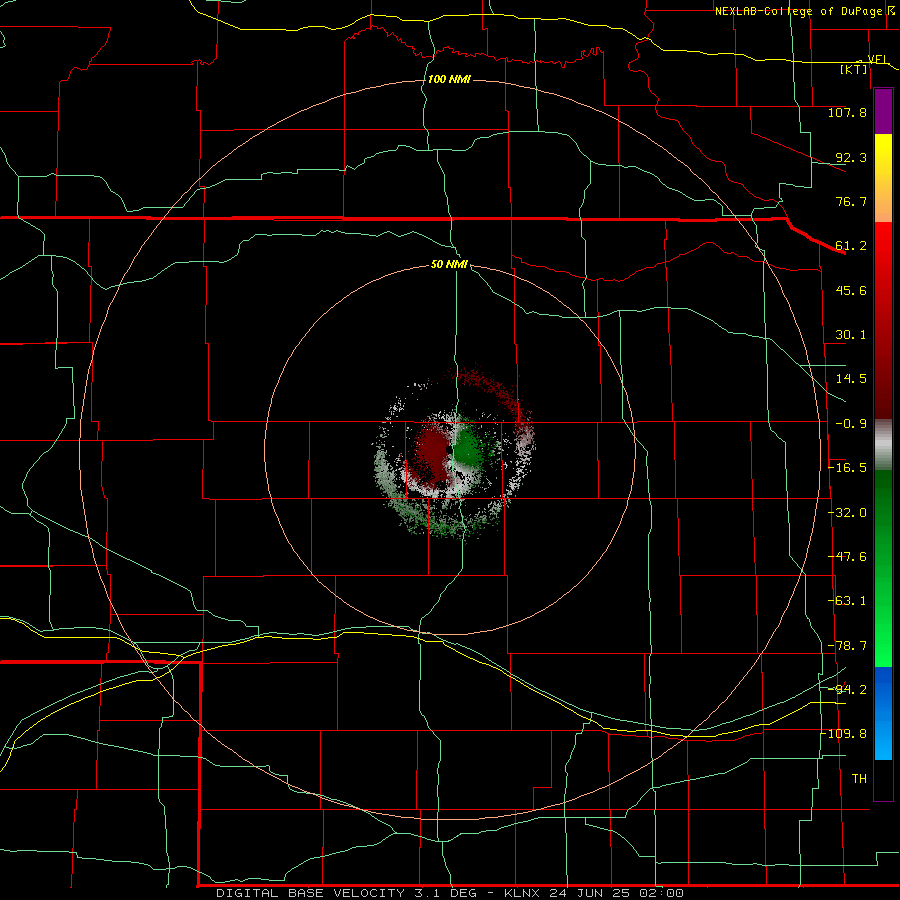Click the green inbound velocity blob at radar center
The height and width of the screenshot is (900, 900).
(470, 446)
